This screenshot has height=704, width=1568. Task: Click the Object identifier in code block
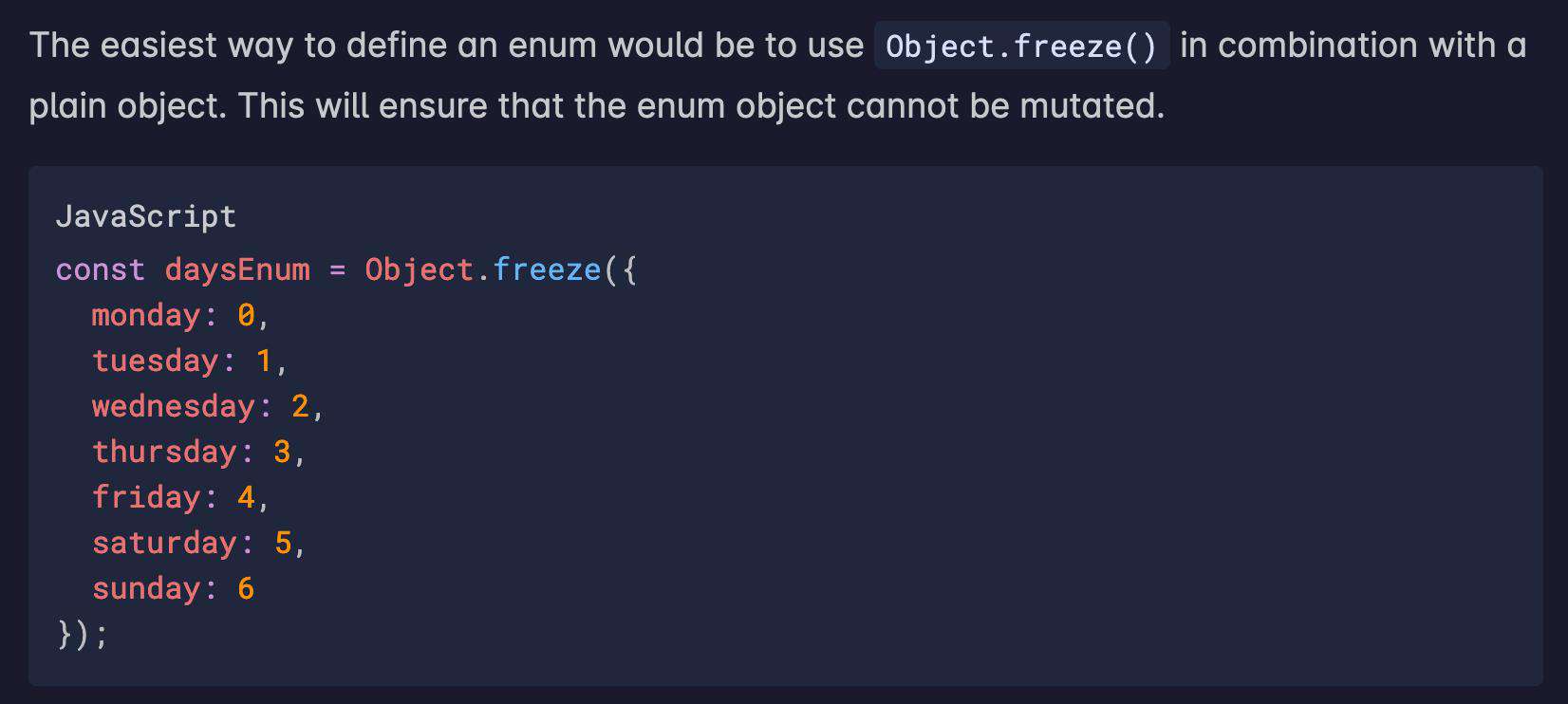click(419, 270)
